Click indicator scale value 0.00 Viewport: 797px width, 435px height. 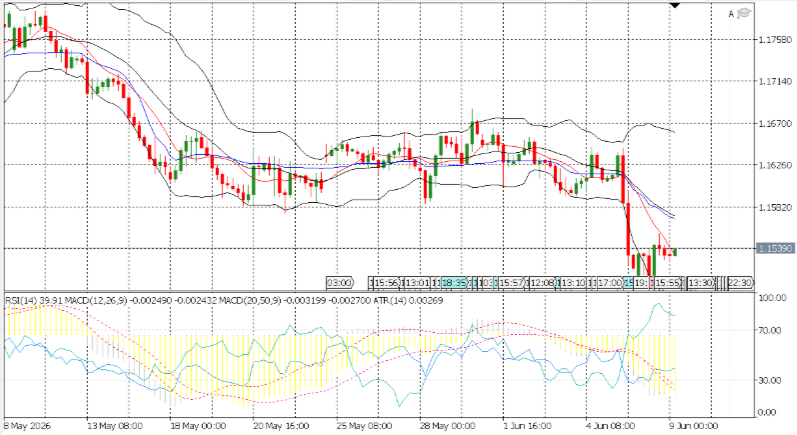767,413
